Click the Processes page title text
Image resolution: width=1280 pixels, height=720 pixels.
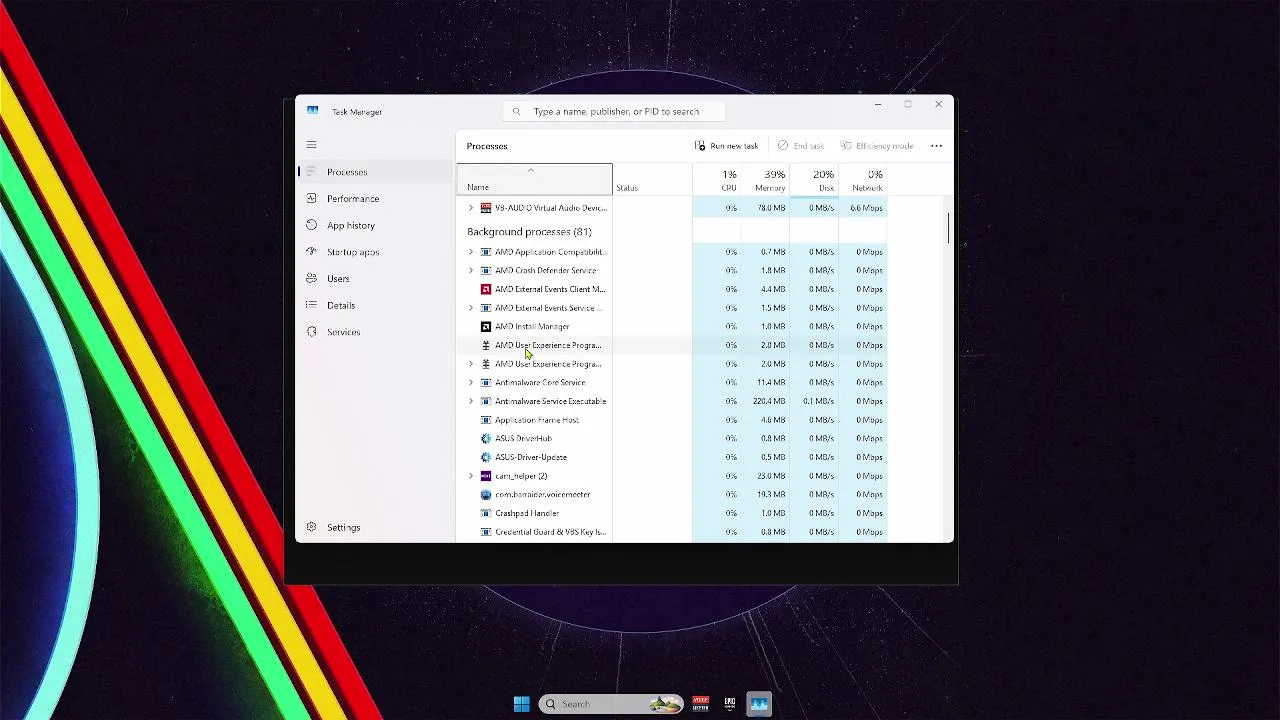click(x=487, y=146)
